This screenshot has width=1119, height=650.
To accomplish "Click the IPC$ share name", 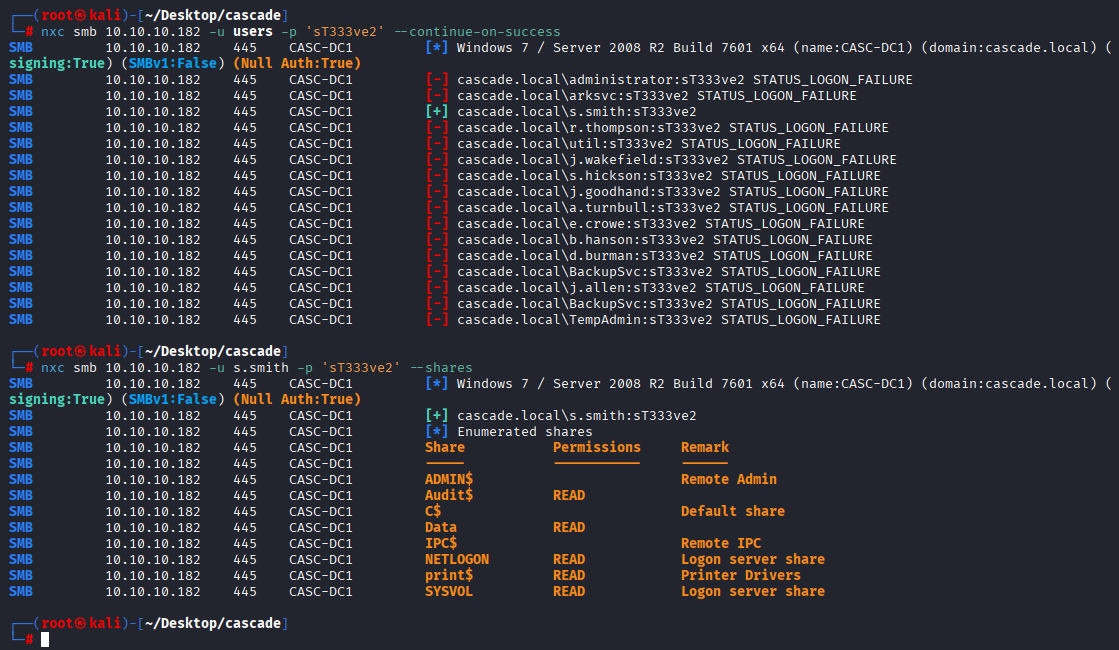I will point(440,544).
